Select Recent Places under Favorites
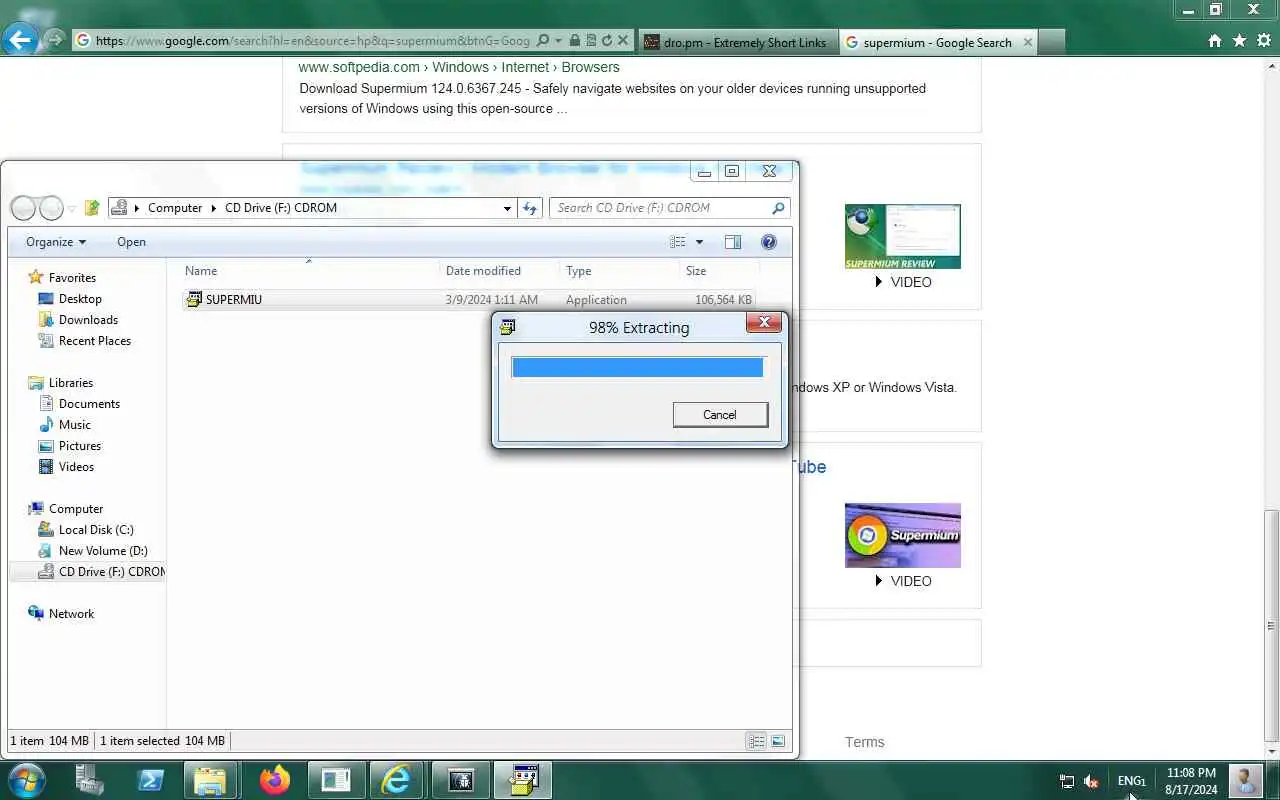1280x800 pixels. click(x=95, y=341)
